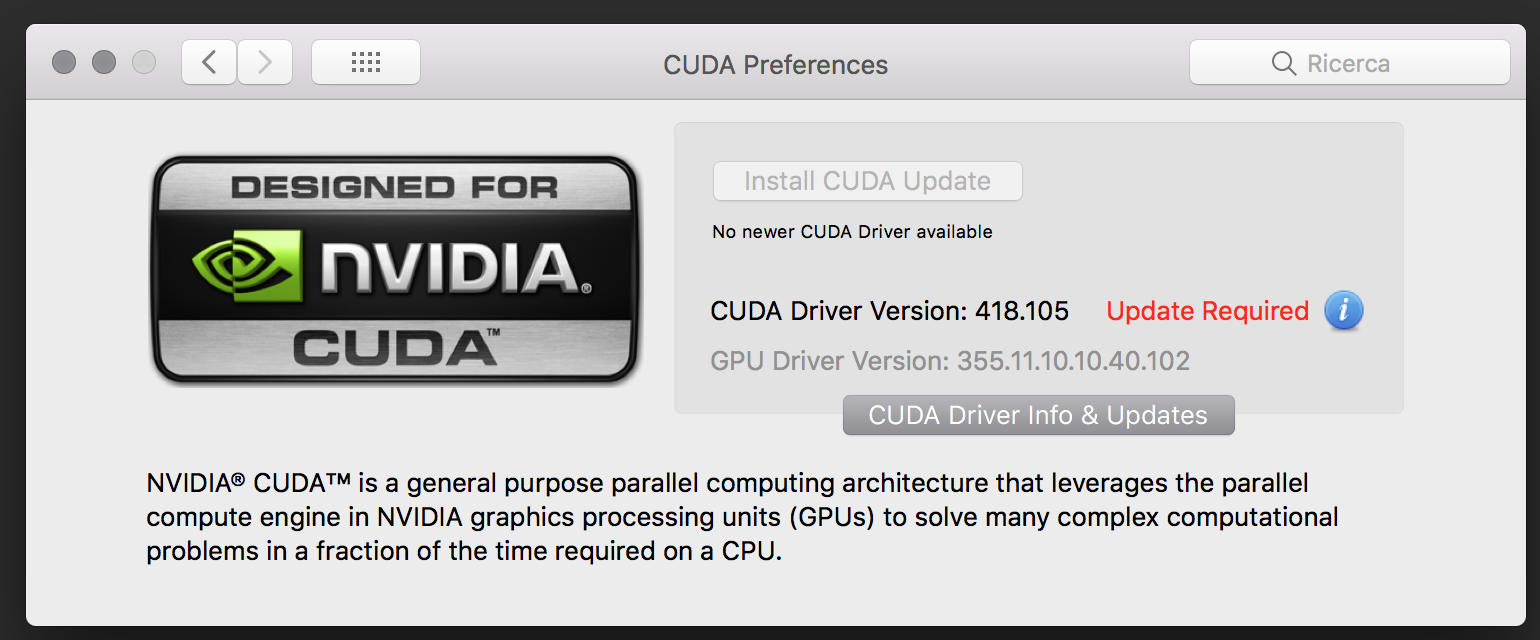Screen dimensions: 1540x640
Task: Show all preferences via grid icon
Action: (366, 63)
